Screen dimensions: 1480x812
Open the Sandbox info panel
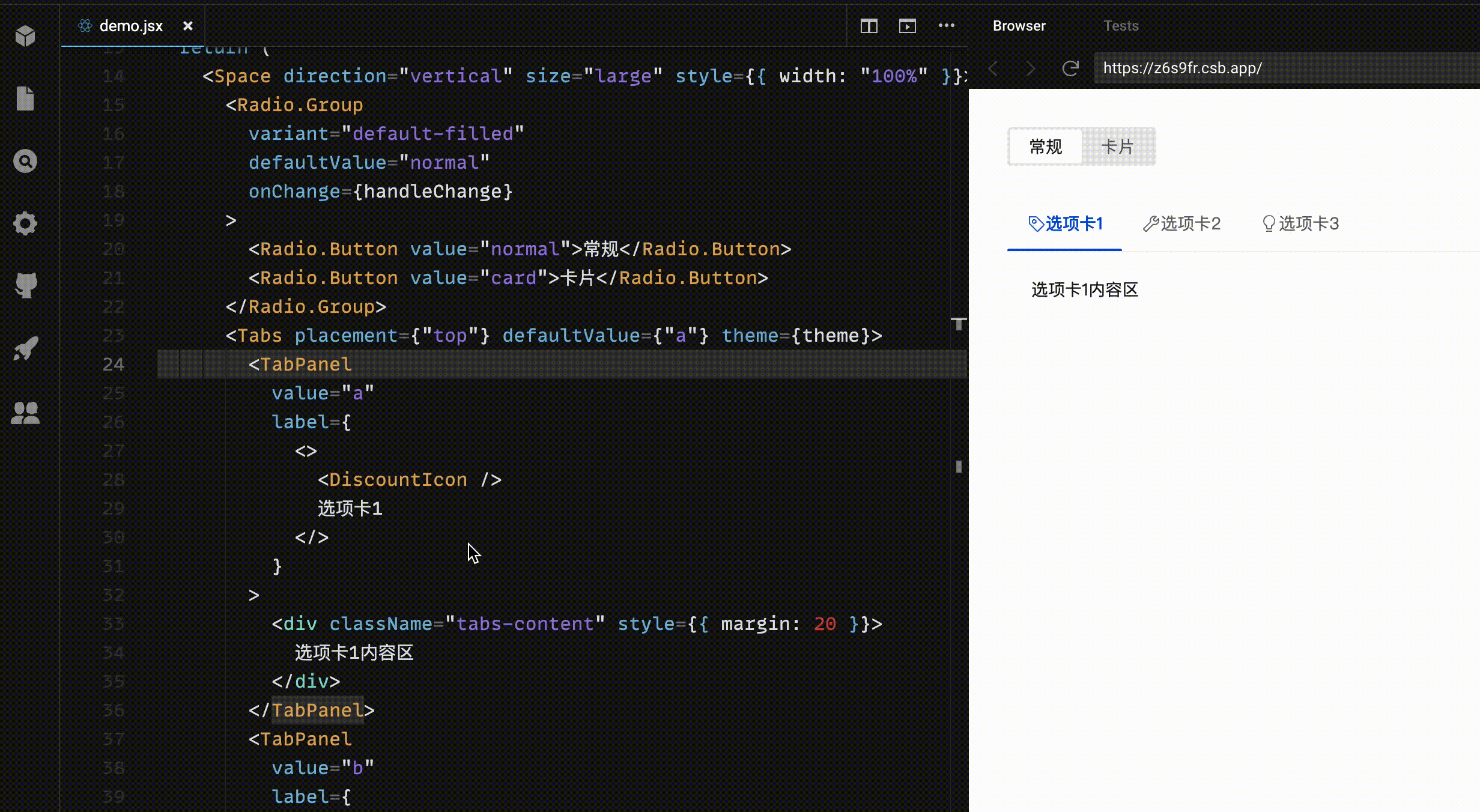(25, 37)
